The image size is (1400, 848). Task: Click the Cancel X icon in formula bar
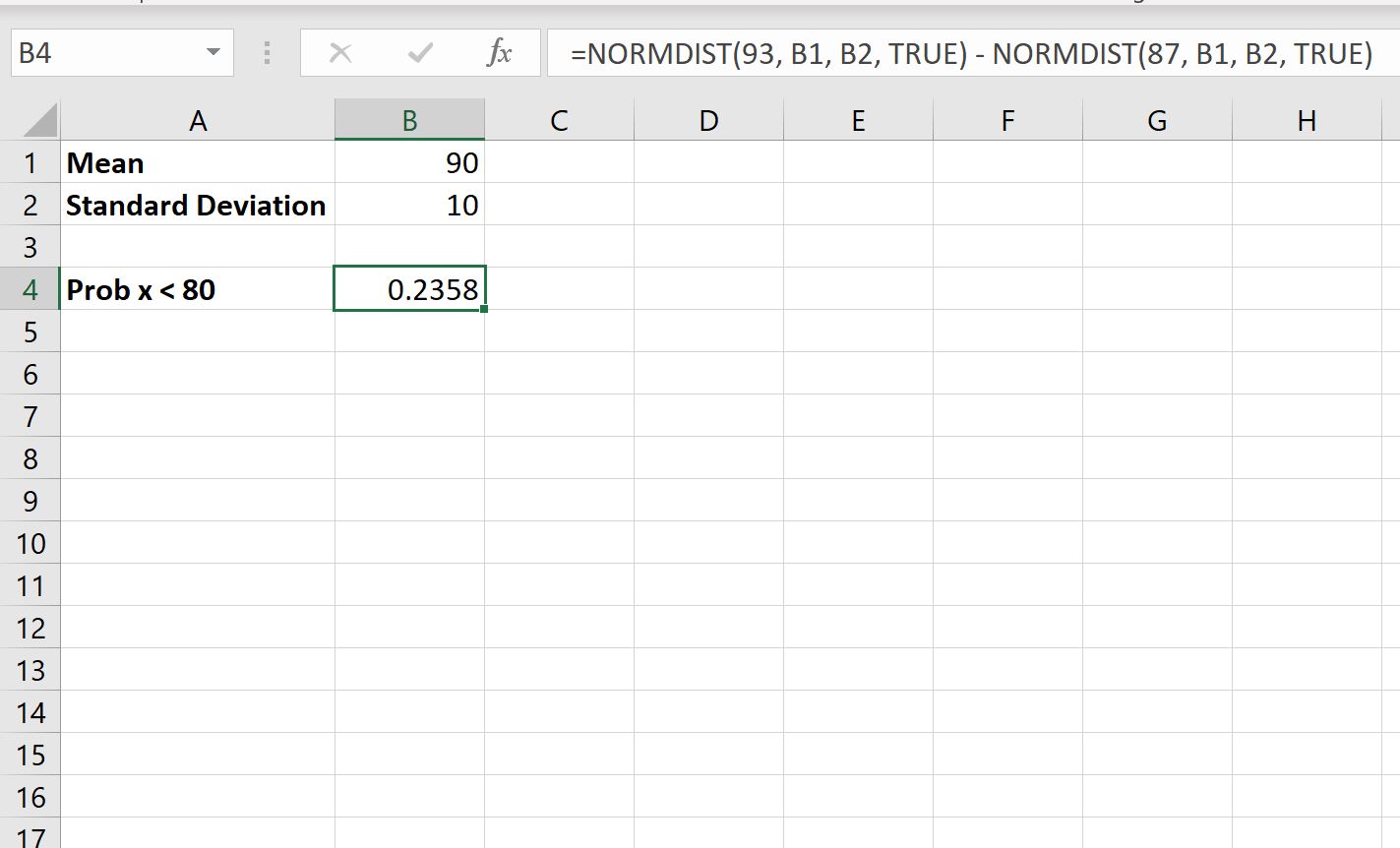tap(340, 54)
